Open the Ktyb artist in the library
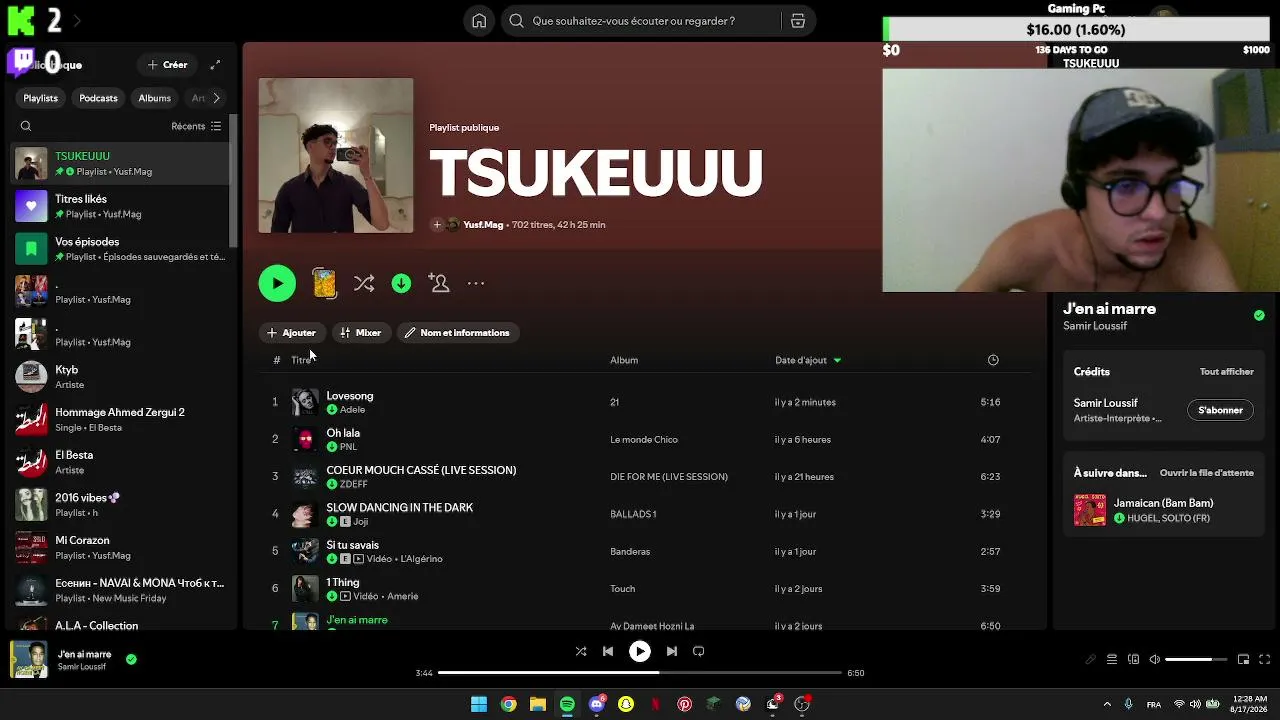The image size is (1280, 720). (x=120, y=377)
